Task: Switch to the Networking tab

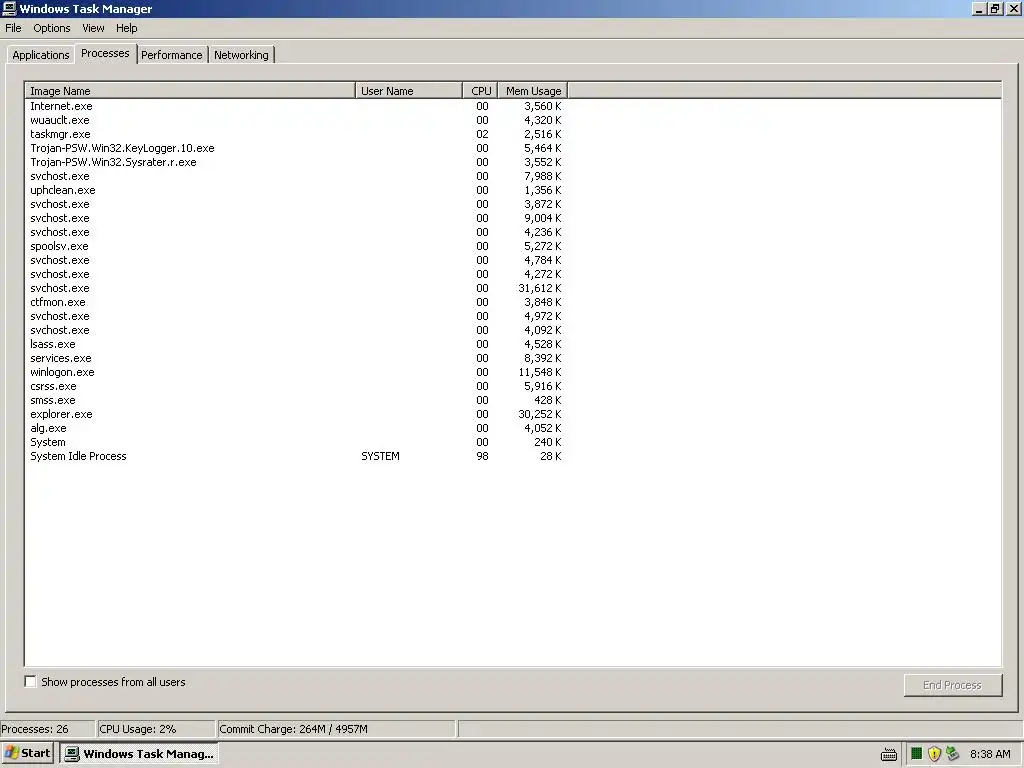Action: pos(241,55)
